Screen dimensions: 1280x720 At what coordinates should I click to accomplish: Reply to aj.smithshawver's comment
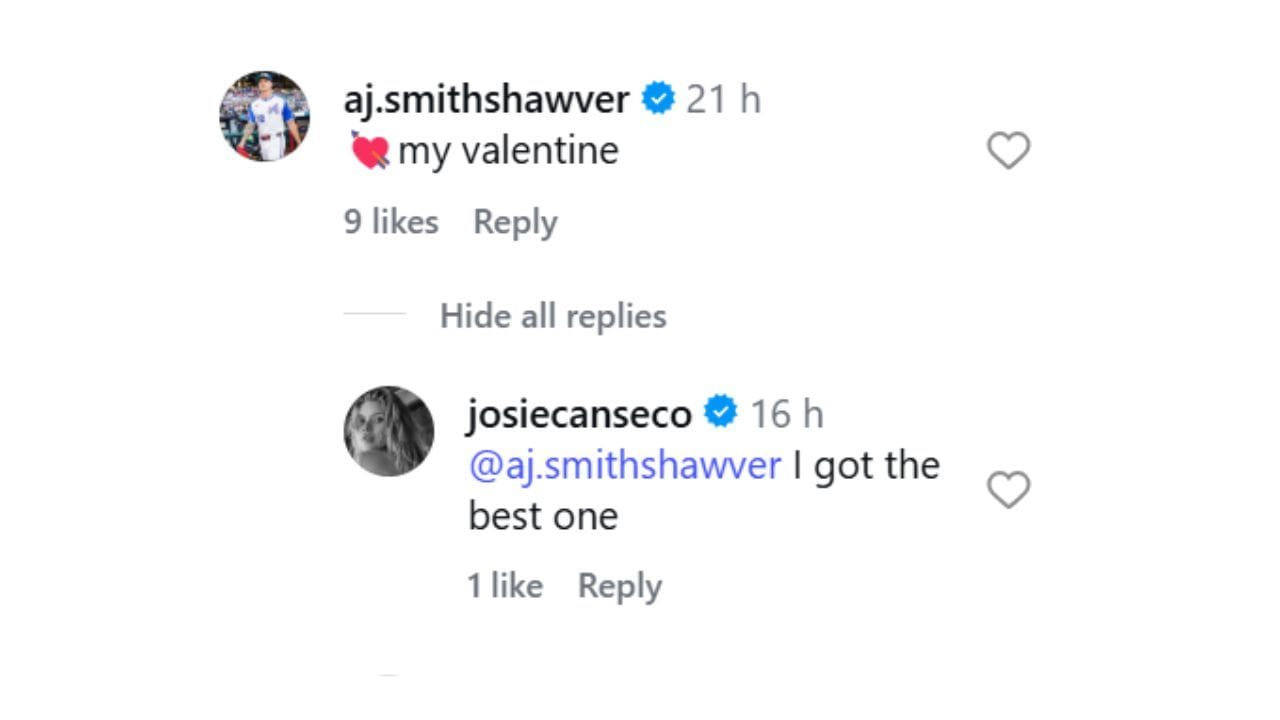pos(515,221)
